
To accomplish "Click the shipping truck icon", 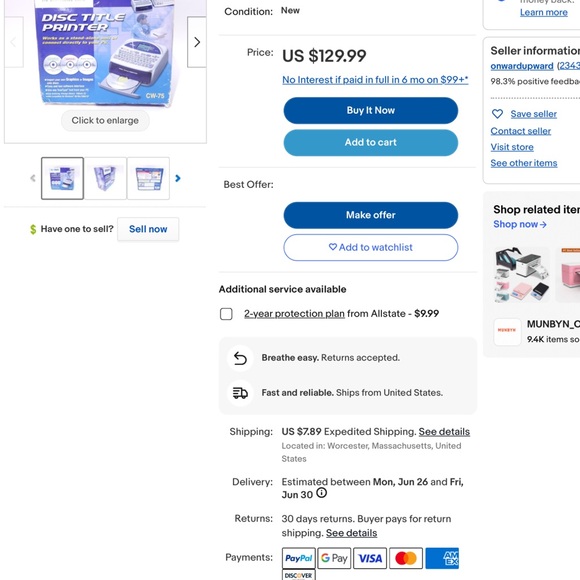I will [240, 393].
